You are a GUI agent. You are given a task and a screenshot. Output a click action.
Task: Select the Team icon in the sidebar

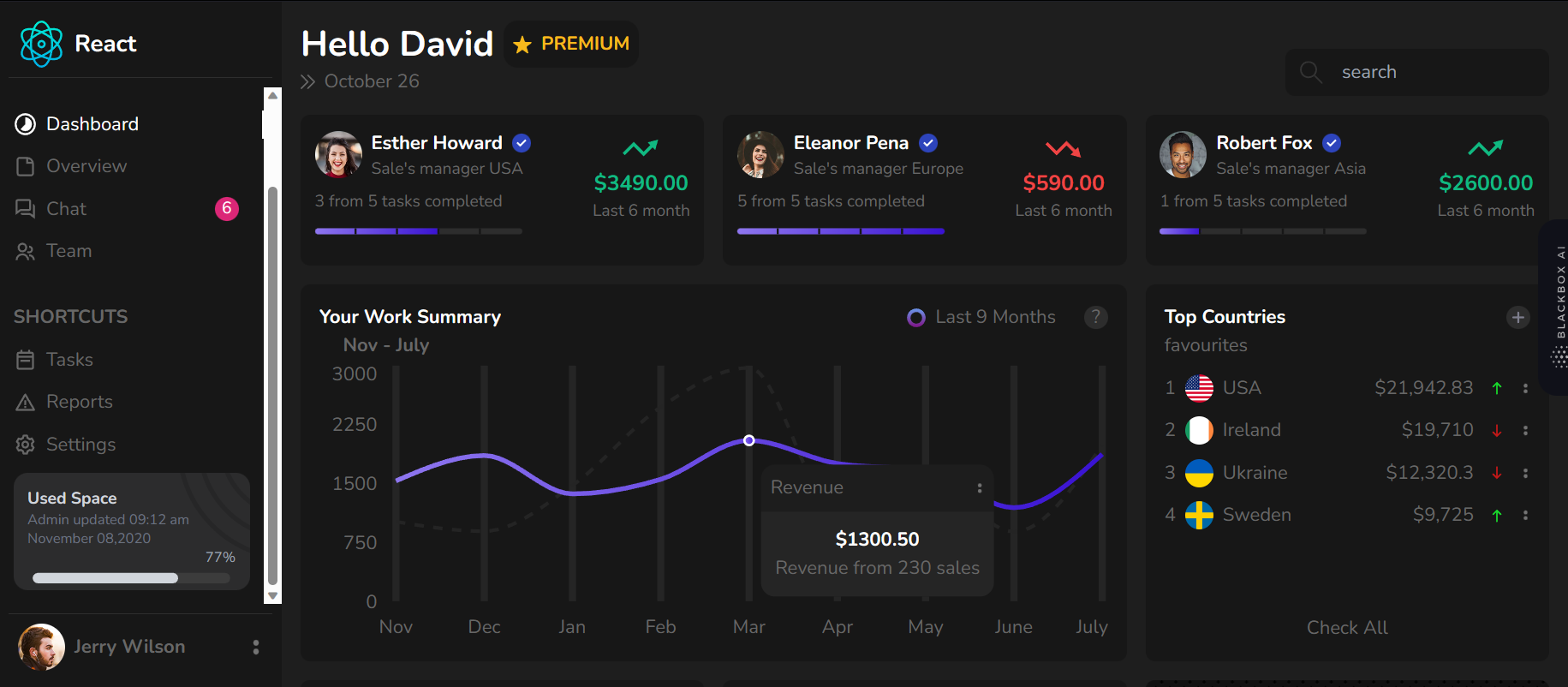point(25,251)
